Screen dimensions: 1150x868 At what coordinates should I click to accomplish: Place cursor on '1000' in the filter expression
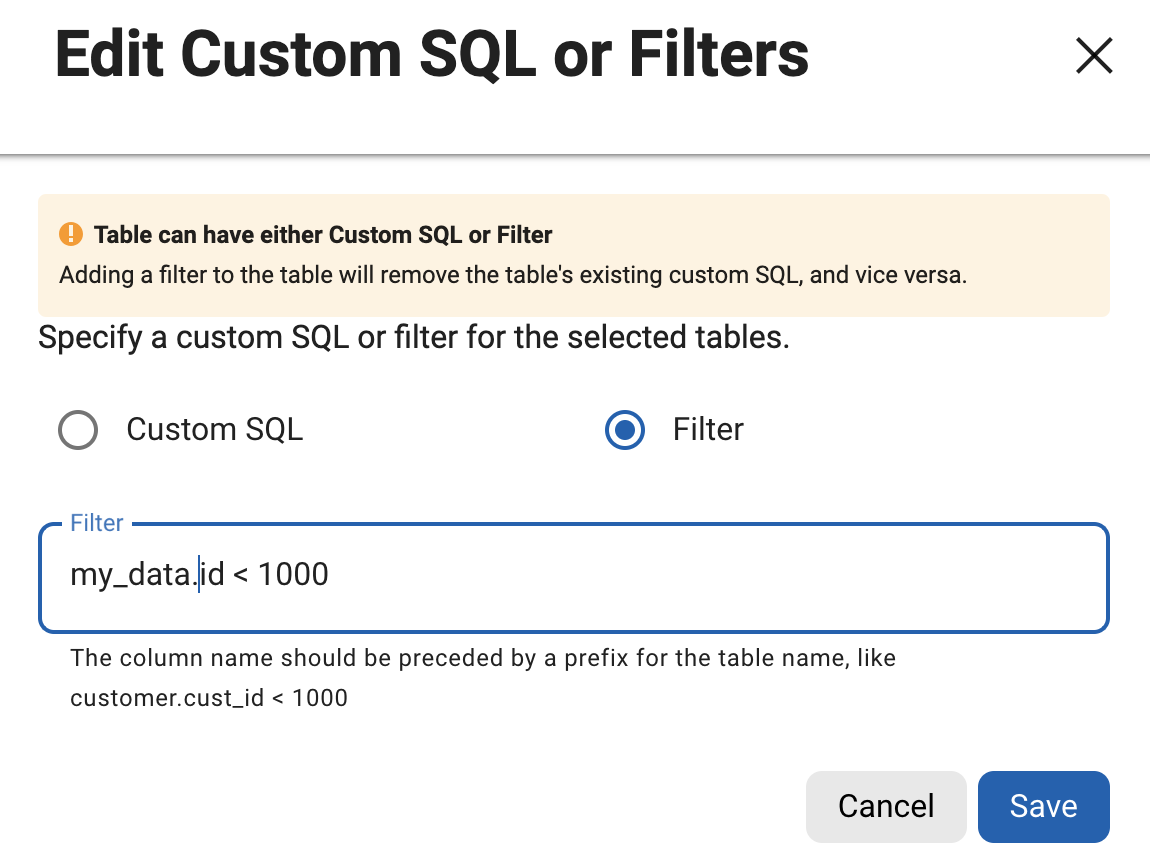point(293,575)
